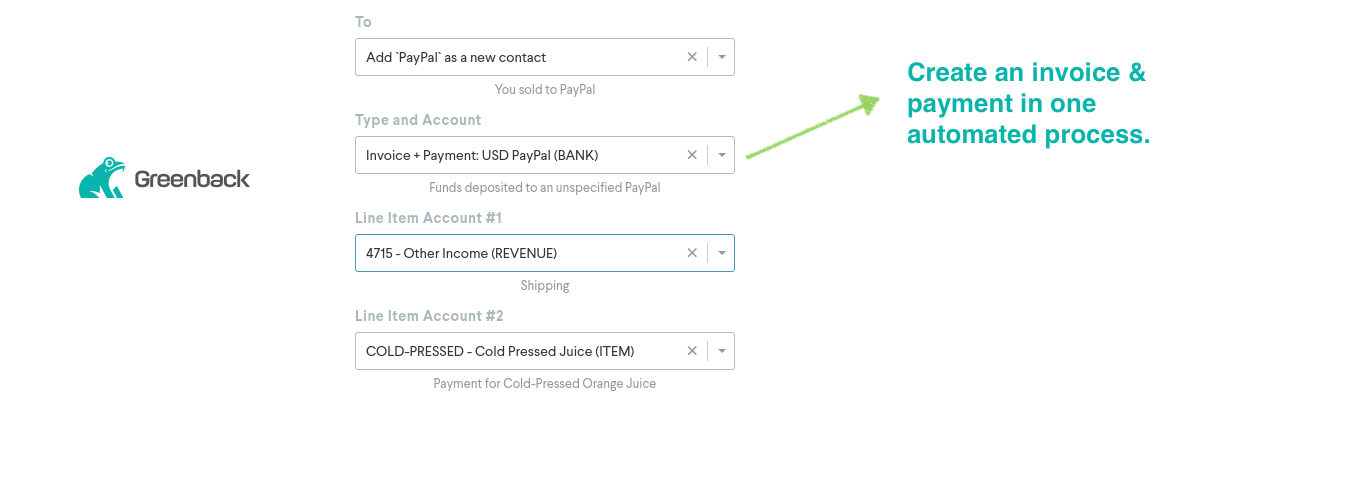Clear Line Item Account #1 selection

click(692, 253)
